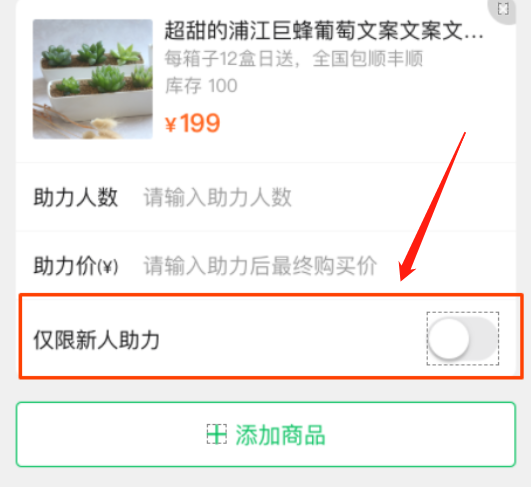
Task: Click the gray track of the 新人助力 switch
Action: (x=483, y=338)
